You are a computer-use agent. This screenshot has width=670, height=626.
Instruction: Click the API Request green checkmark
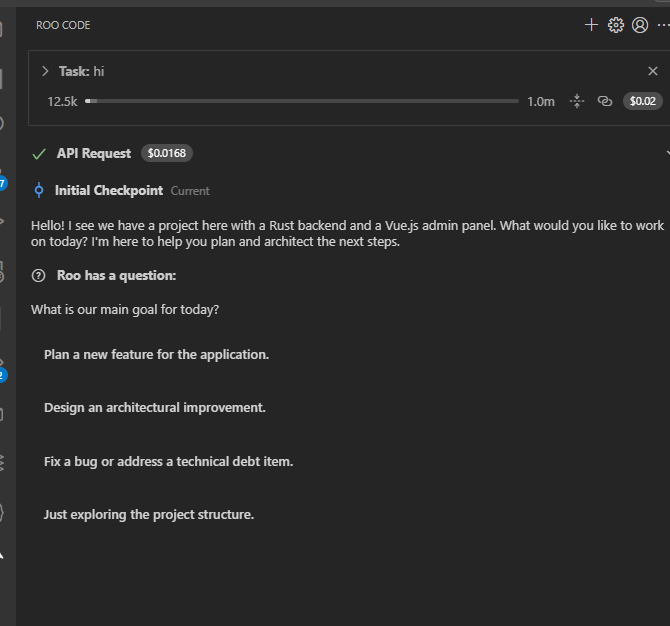click(x=39, y=154)
